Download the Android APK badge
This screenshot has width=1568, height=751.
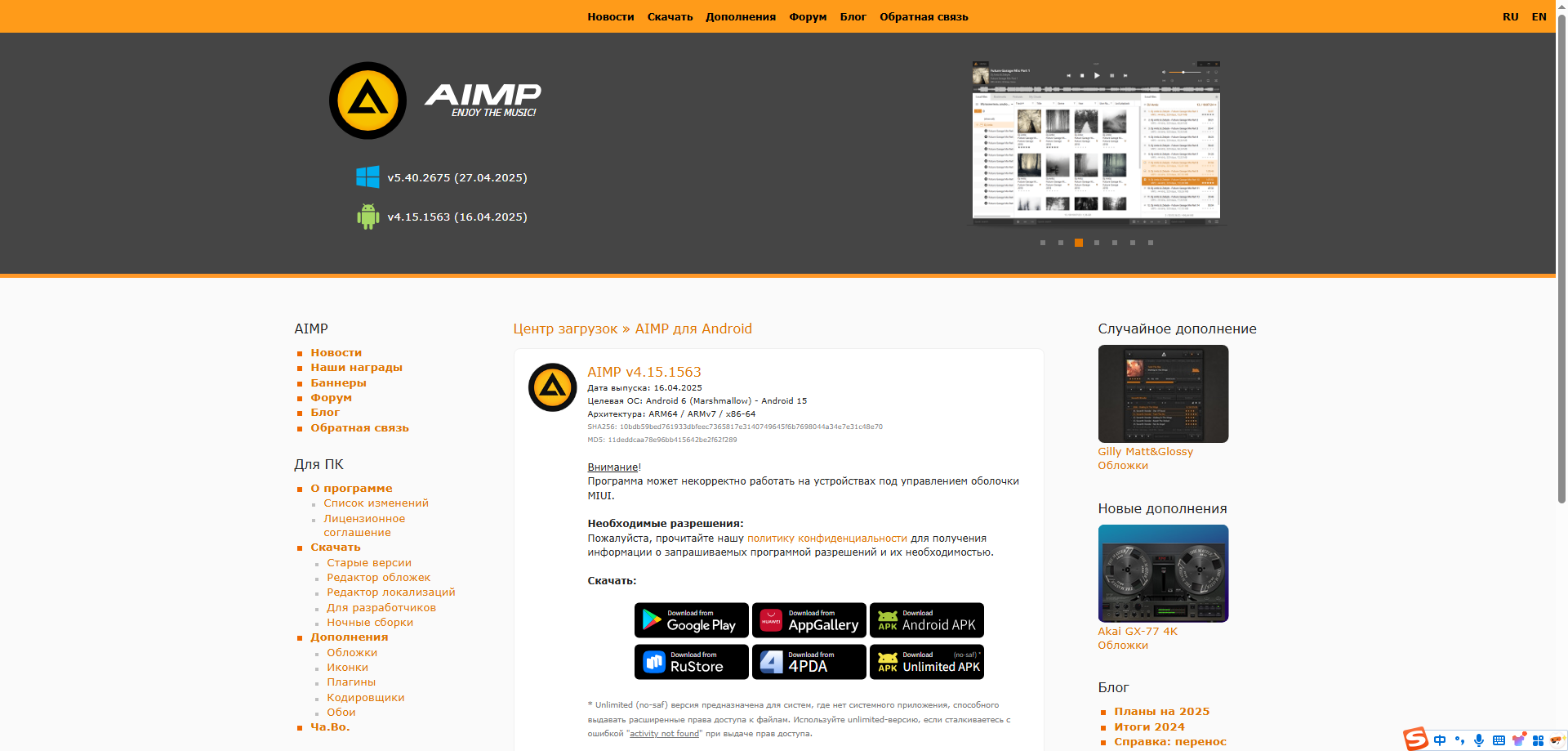pyautogui.click(x=926, y=620)
